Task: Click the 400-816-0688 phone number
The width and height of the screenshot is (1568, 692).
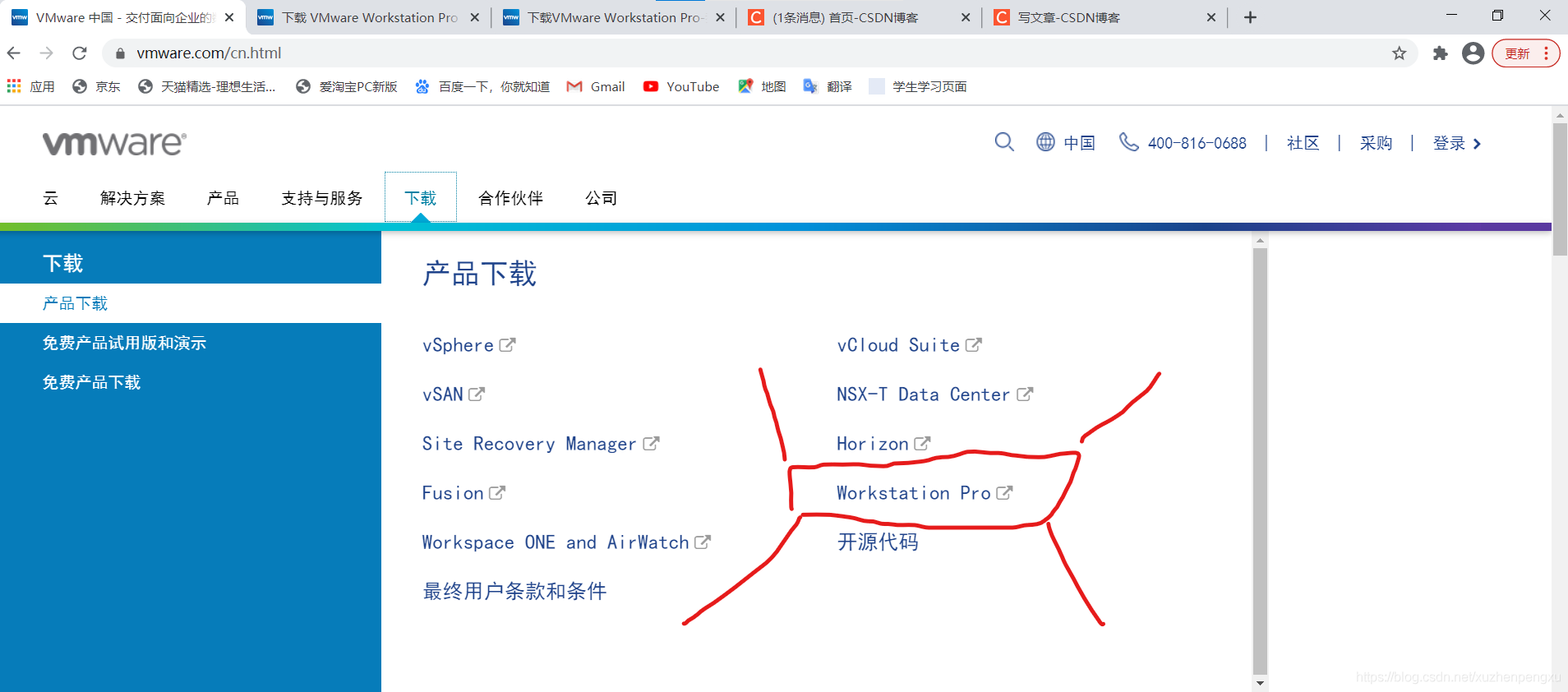Action: [x=1197, y=143]
